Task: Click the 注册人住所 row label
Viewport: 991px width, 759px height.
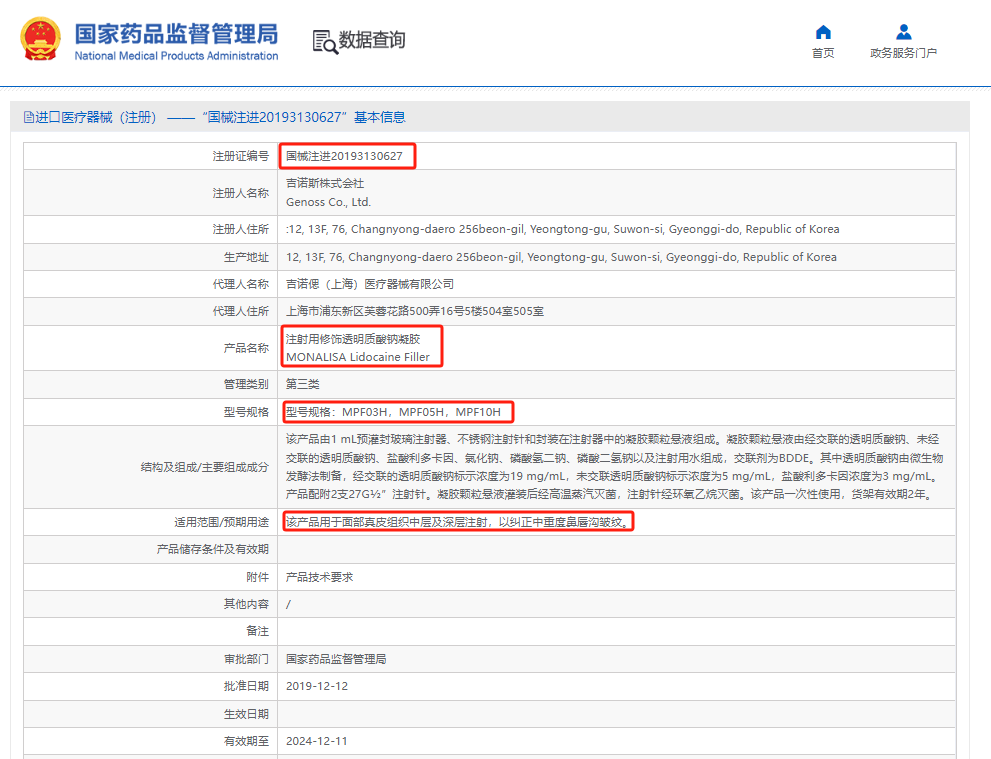Action: (x=241, y=229)
